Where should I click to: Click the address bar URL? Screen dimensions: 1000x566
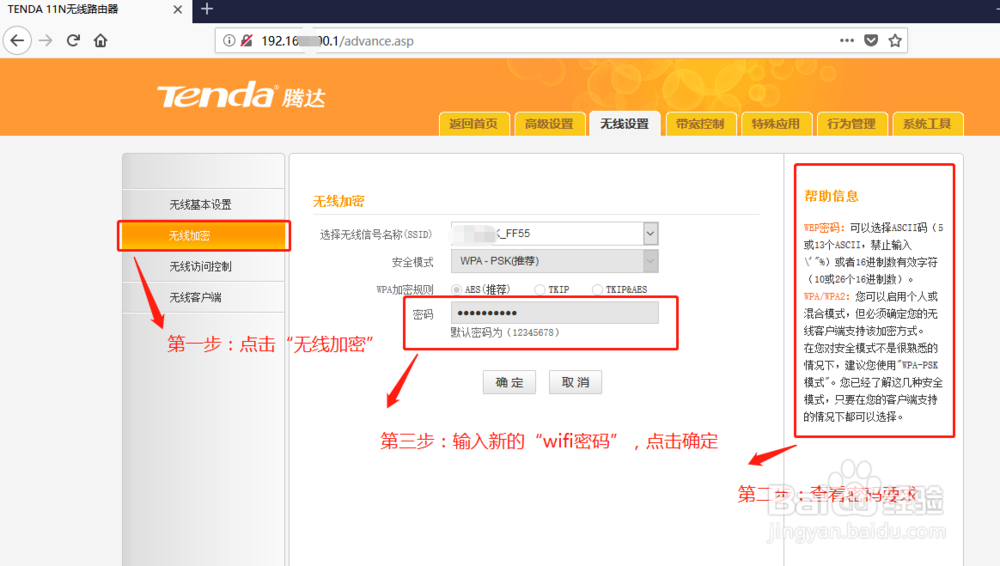(x=337, y=41)
